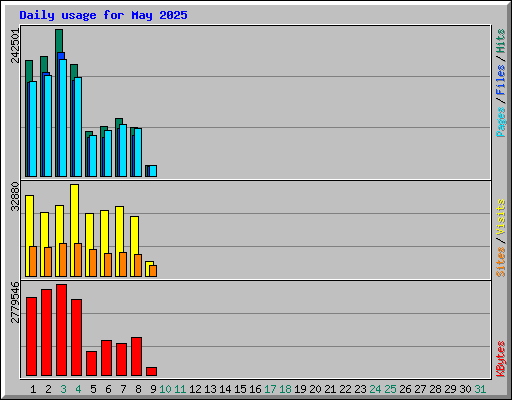Click the Sites legend label
Viewport: 512px width, 400px height.
(x=500, y=262)
